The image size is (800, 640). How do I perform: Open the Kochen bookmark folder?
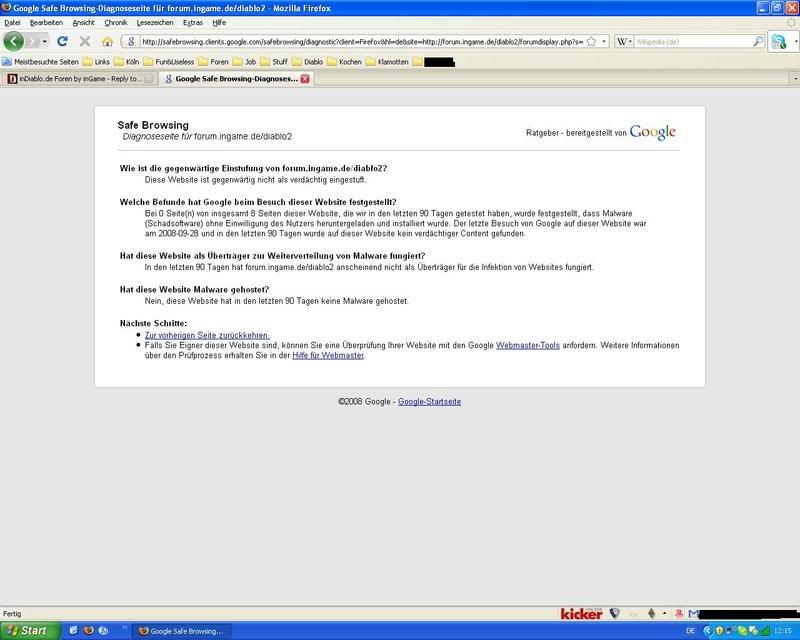(344, 62)
